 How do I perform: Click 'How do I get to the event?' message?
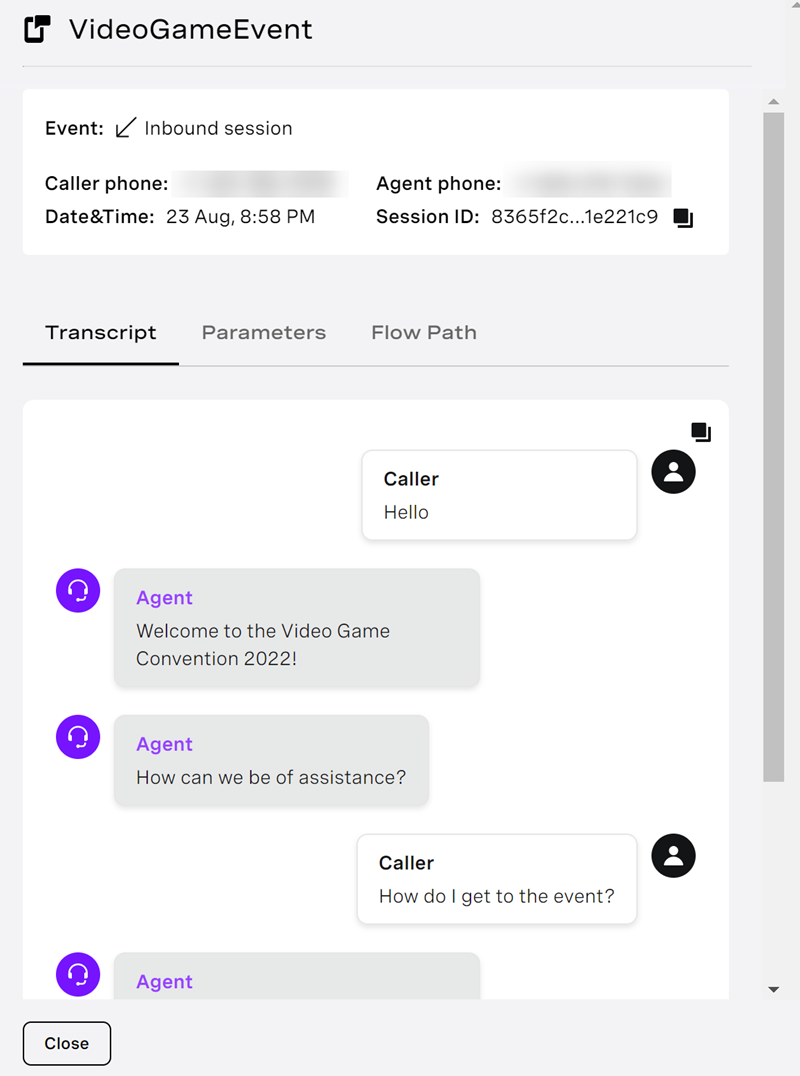coord(497,879)
